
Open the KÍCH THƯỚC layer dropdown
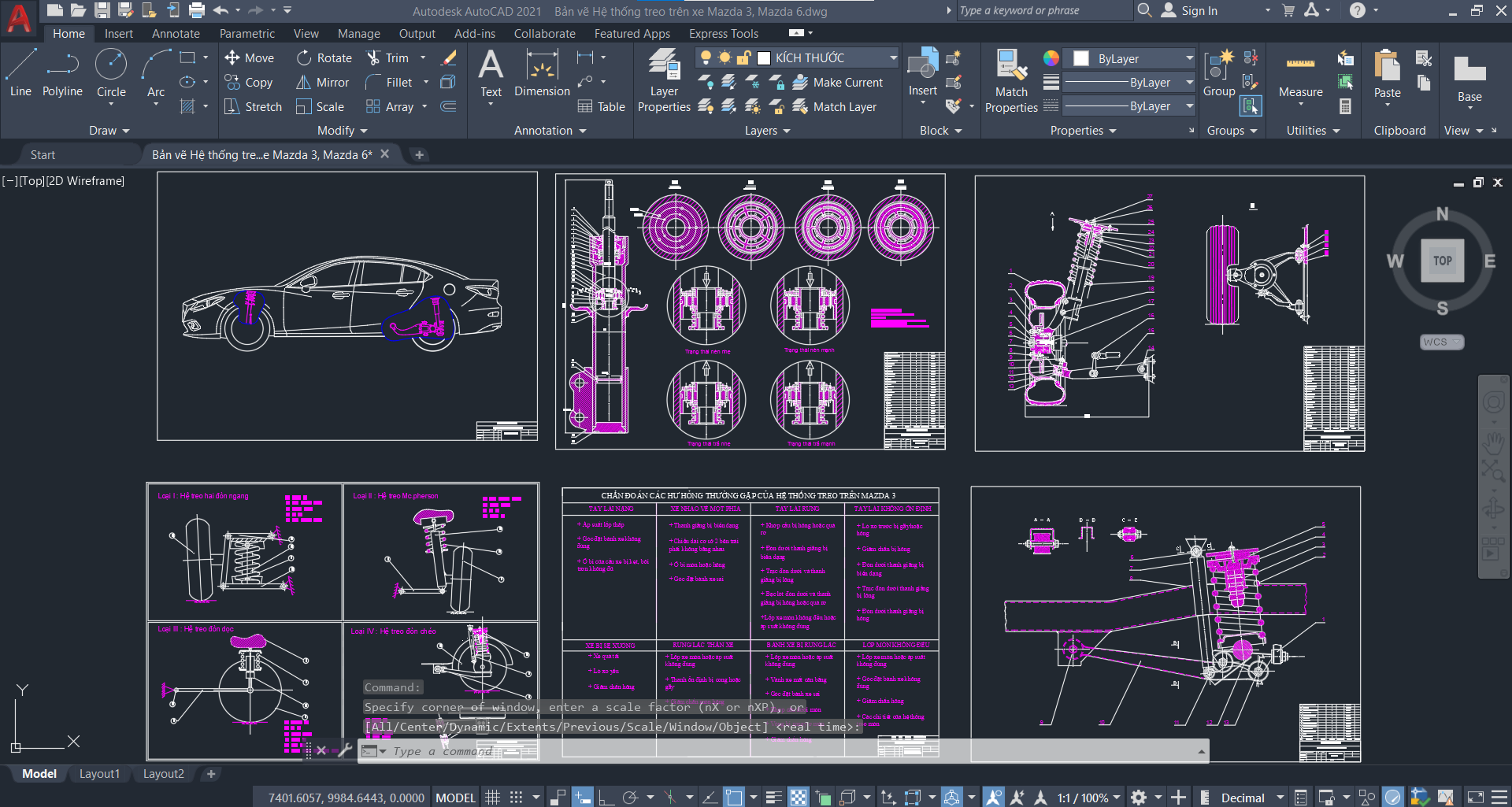(x=893, y=57)
